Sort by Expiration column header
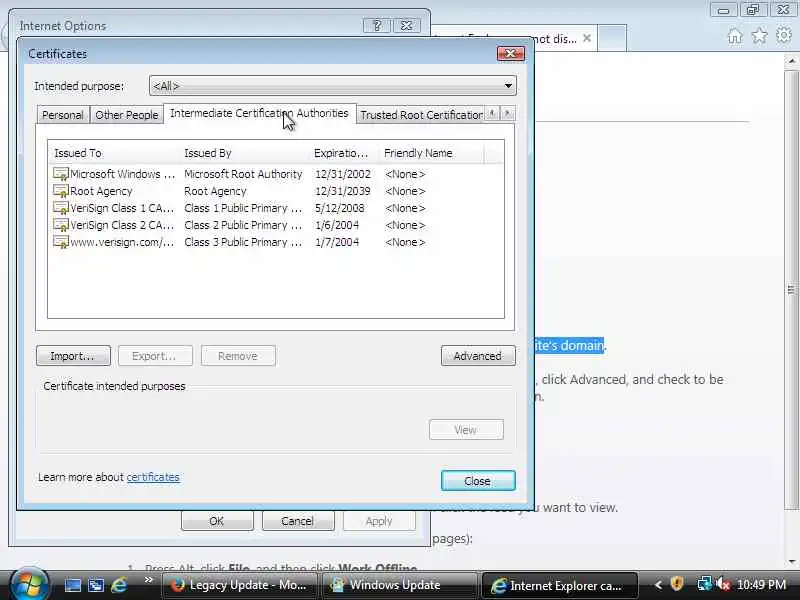This screenshot has width=800, height=600. tap(344, 153)
